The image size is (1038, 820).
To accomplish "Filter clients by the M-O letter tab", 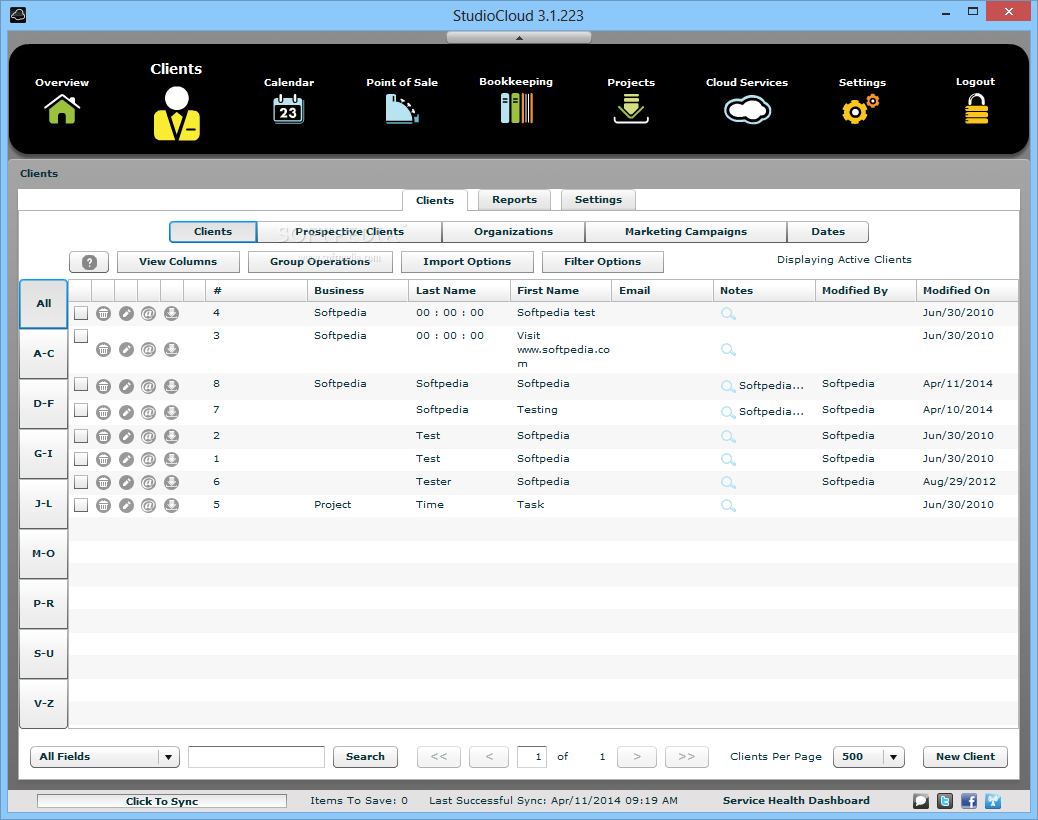I will pyautogui.click(x=44, y=554).
